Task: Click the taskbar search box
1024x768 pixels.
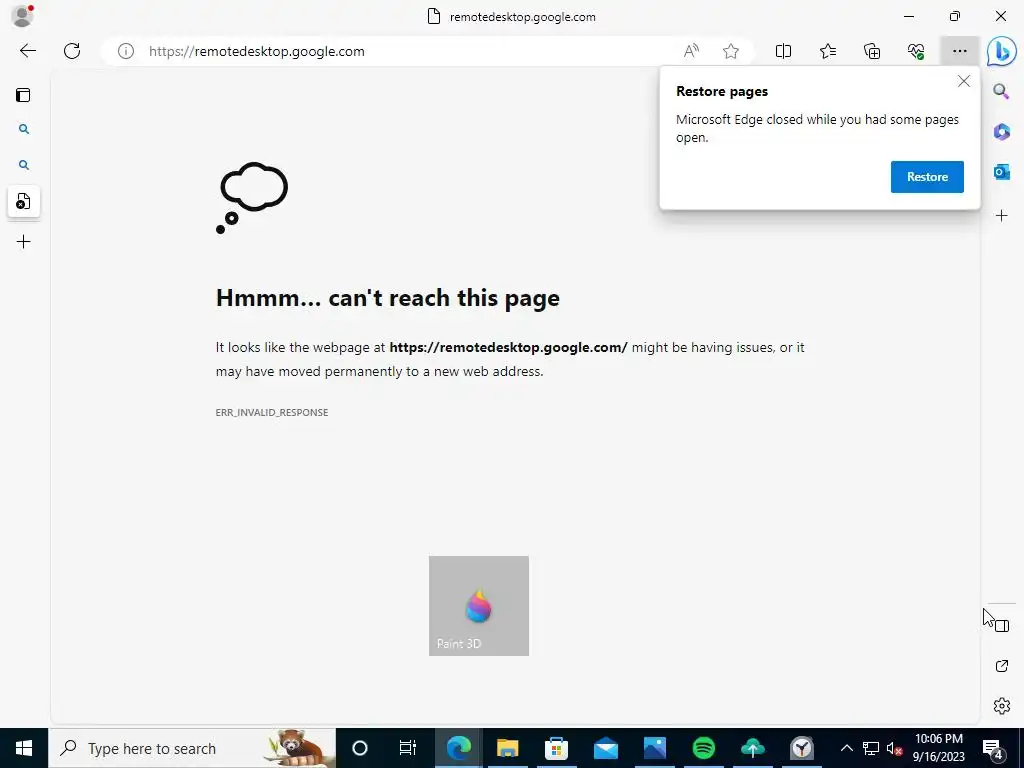Action: [192, 748]
